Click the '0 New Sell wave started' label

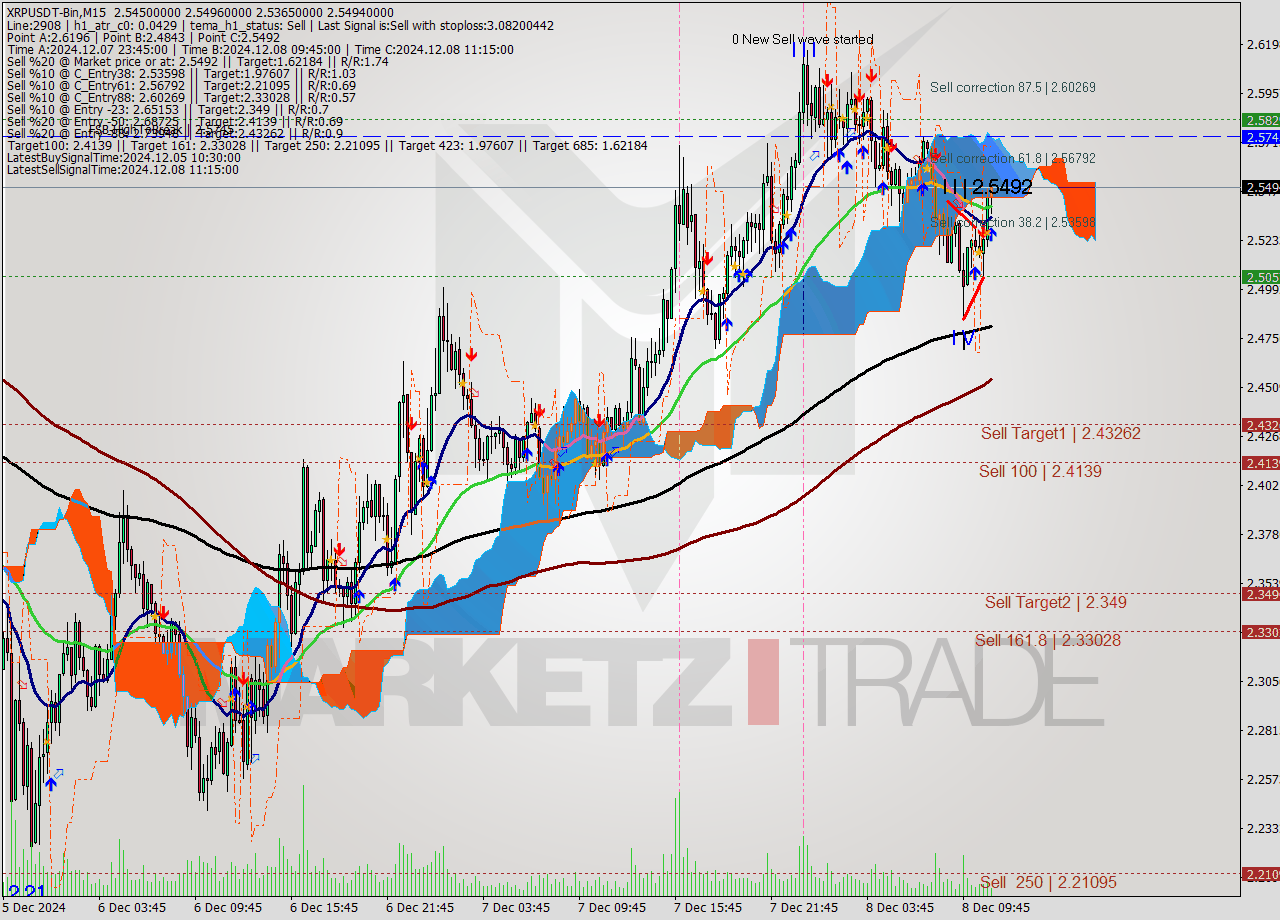coord(802,39)
